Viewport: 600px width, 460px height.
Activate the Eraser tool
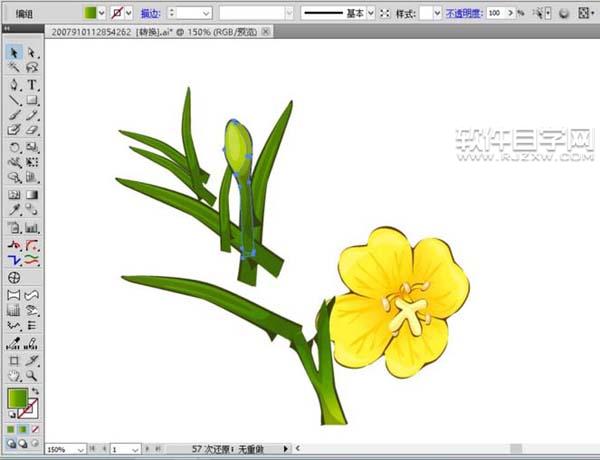(32, 130)
